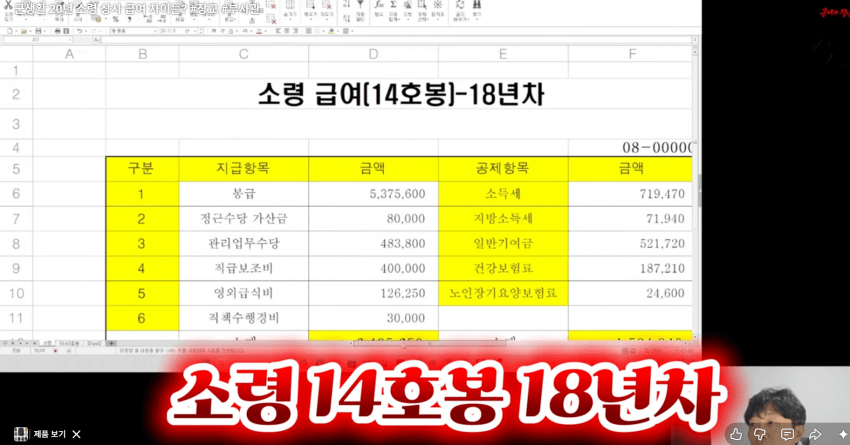Toggle Bold formatting in toolbar
This screenshot has height=445, width=850.
coord(214,31)
